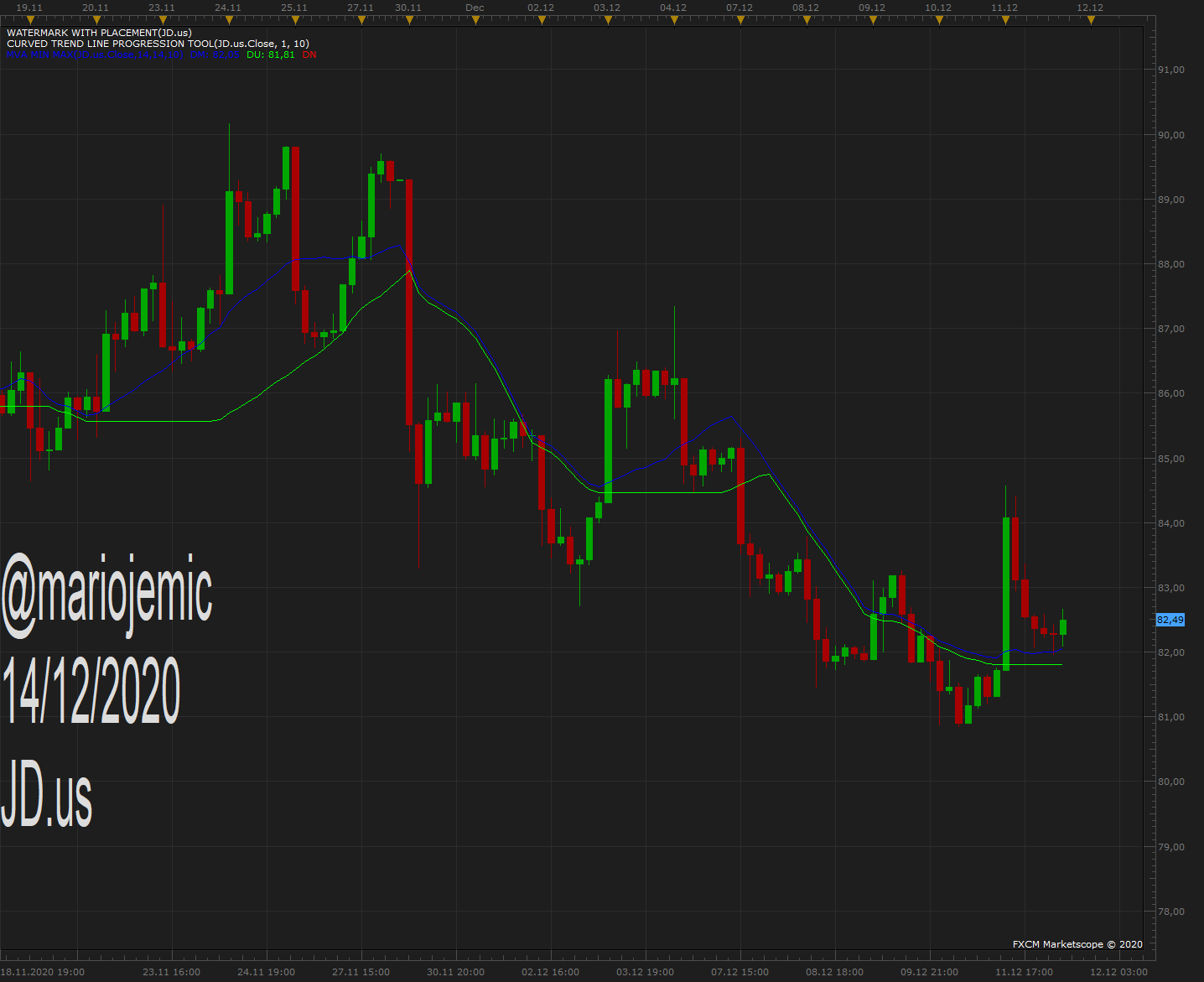This screenshot has width=1204, height=982.
Task: Click the 02.12 16:00 time axis label
Action: click(x=551, y=972)
